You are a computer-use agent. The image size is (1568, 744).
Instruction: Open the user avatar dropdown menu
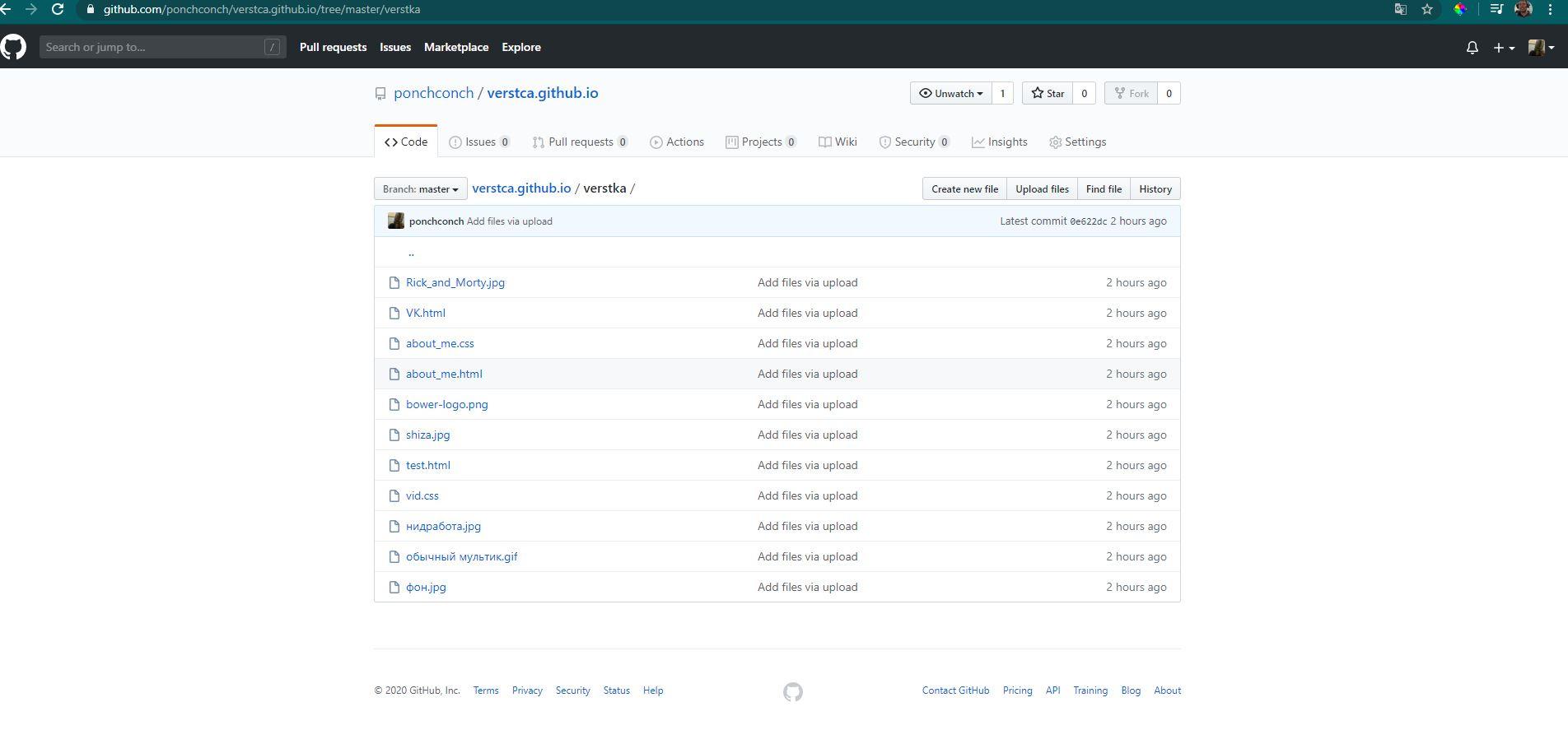pos(1542,48)
